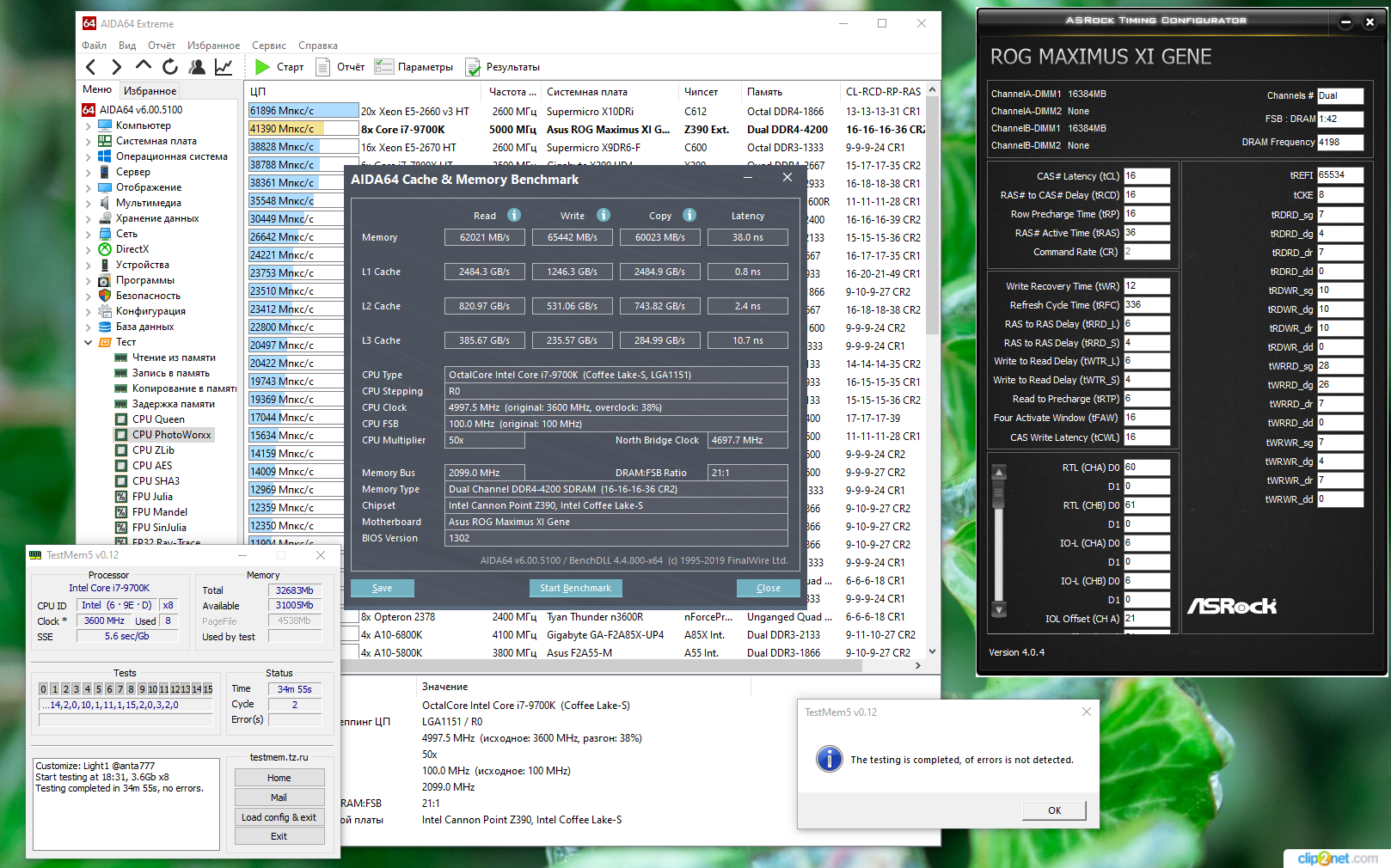Click the CPU Queen benchmark icon
The height and width of the screenshot is (868, 1391).
tap(121, 419)
